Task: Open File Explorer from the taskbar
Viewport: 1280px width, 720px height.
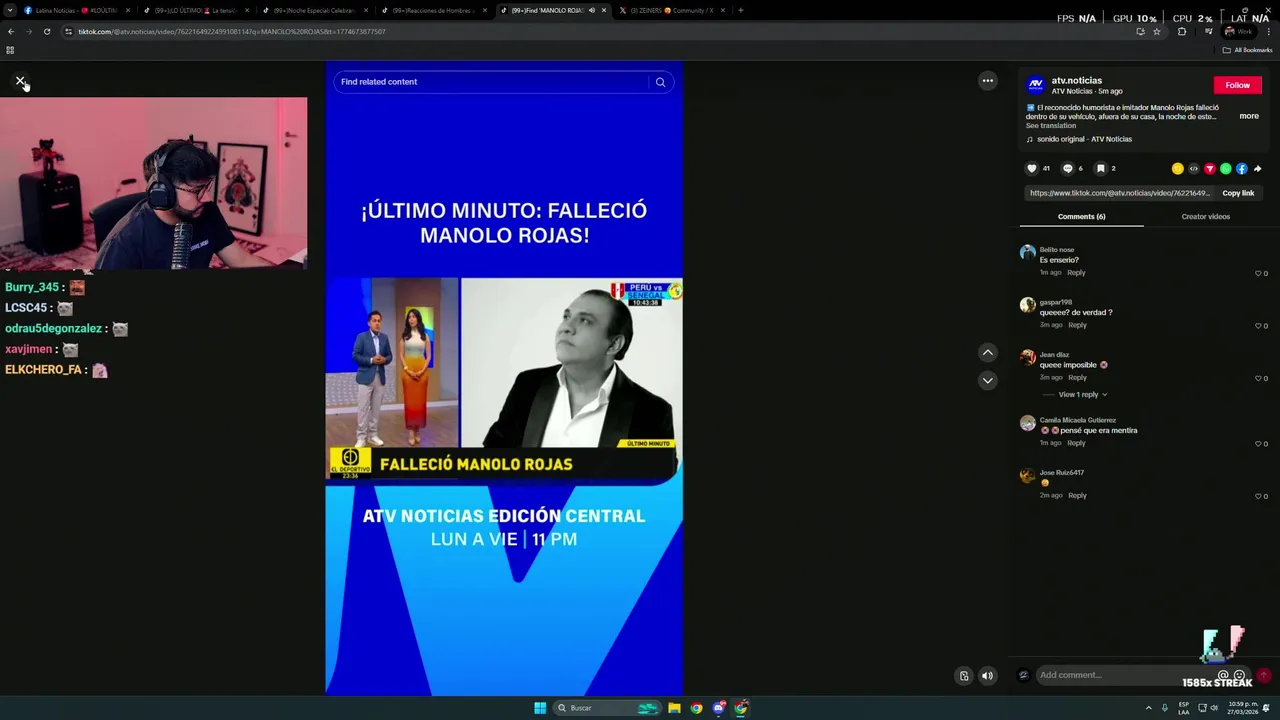Action: click(674, 708)
